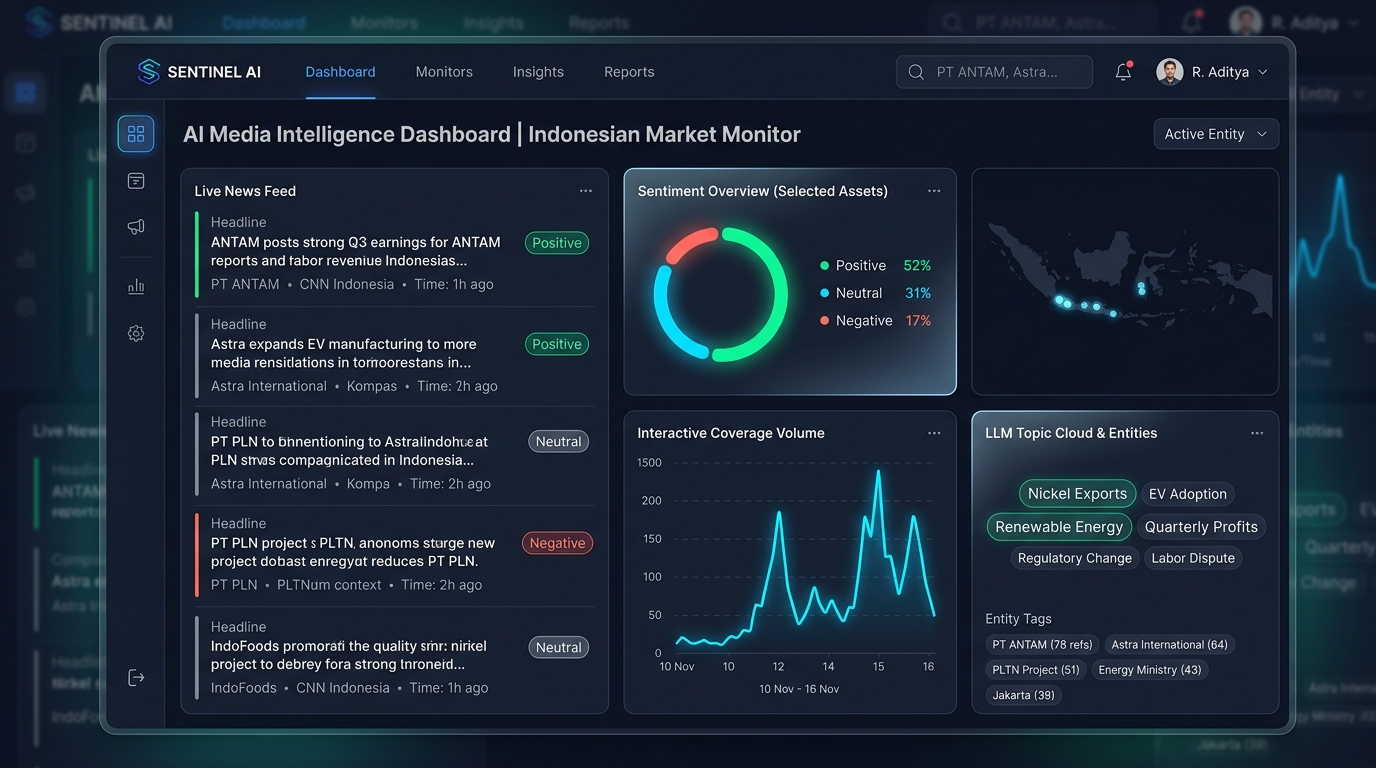Open the notification bell
Image resolution: width=1376 pixels, height=768 pixels.
[x=1123, y=72]
